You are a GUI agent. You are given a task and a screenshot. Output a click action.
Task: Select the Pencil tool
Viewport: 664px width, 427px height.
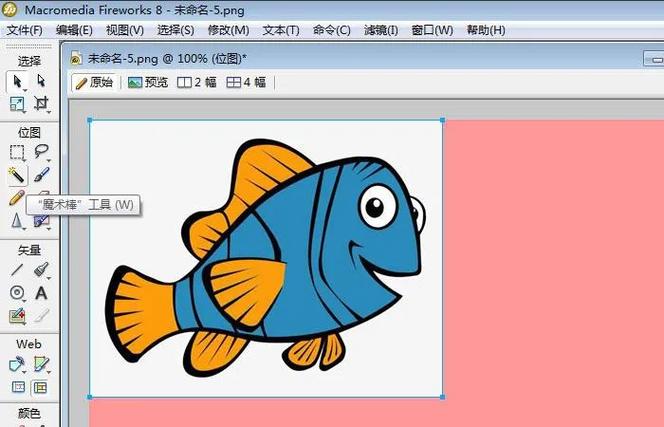tap(17, 198)
